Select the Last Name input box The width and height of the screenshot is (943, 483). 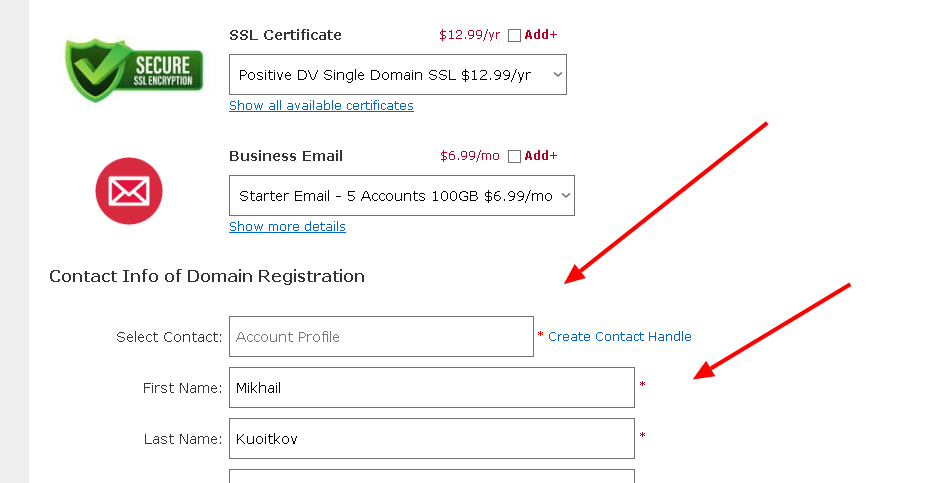431,439
